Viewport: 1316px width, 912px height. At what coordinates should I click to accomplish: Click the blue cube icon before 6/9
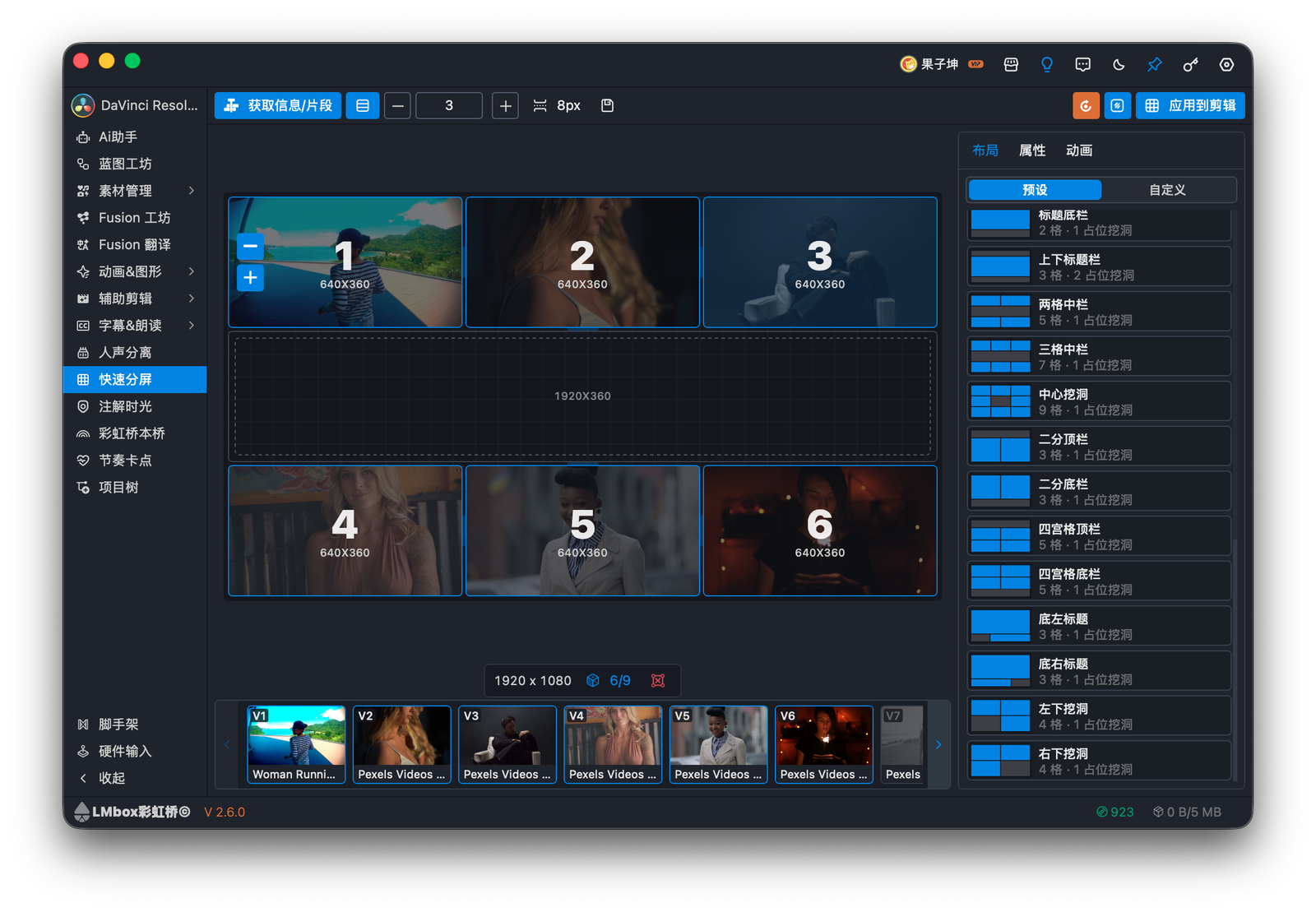(x=592, y=680)
